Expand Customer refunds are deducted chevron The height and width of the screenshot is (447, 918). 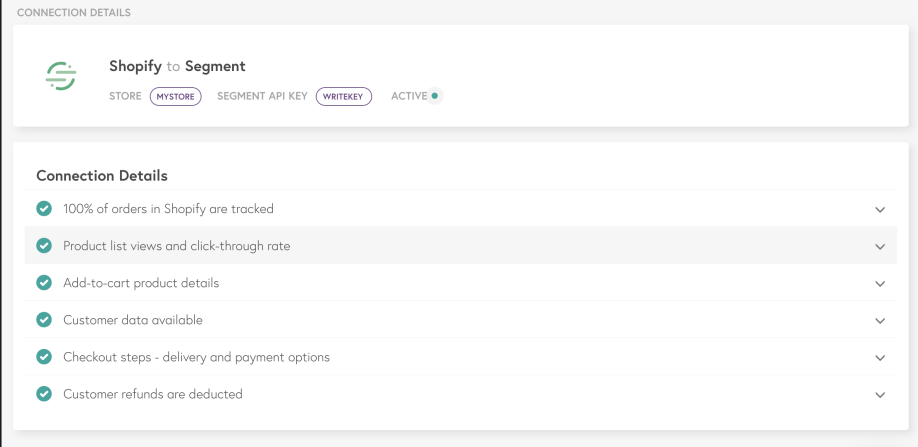[880, 395]
